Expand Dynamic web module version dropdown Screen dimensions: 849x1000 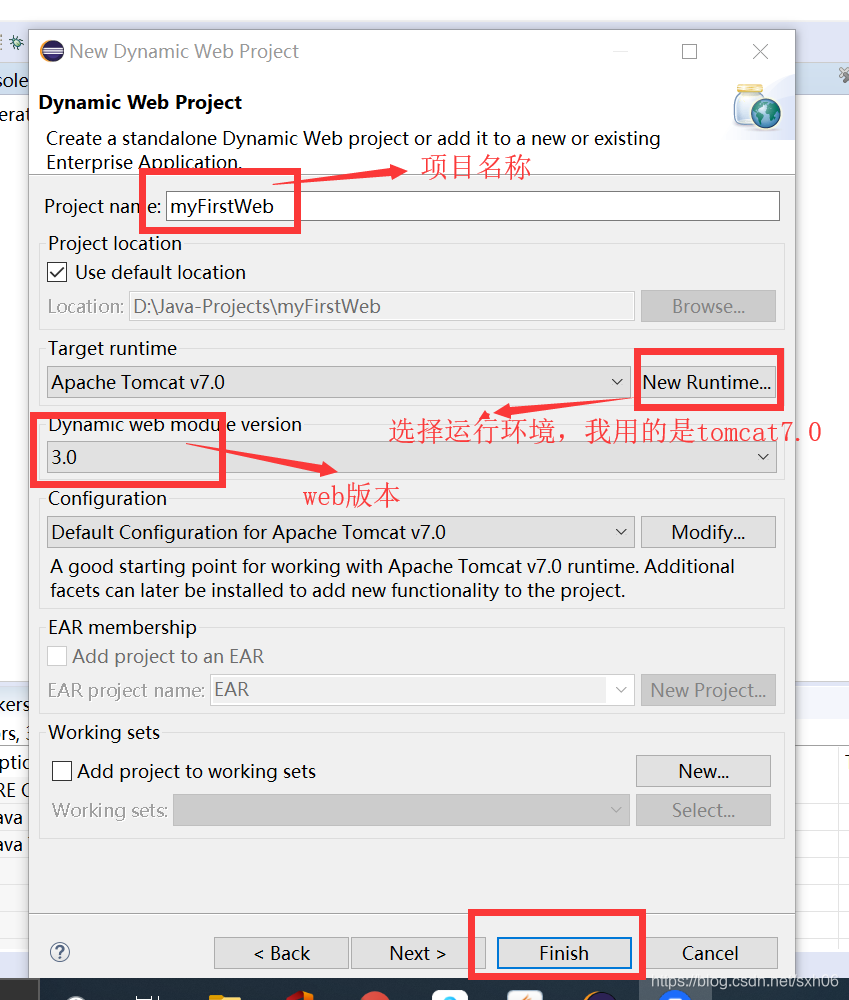pyautogui.click(x=411, y=457)
